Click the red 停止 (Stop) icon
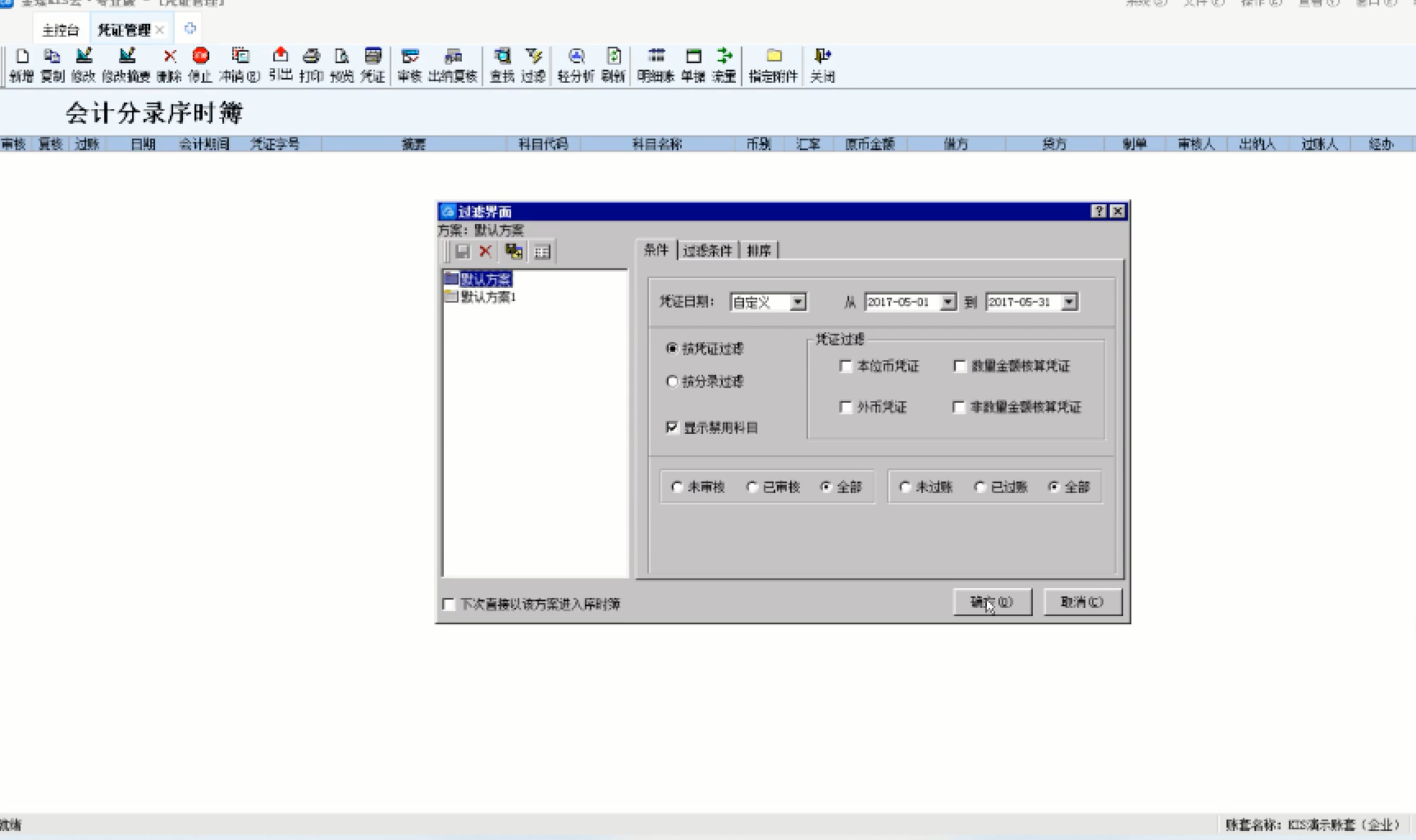 click(200, 57)
